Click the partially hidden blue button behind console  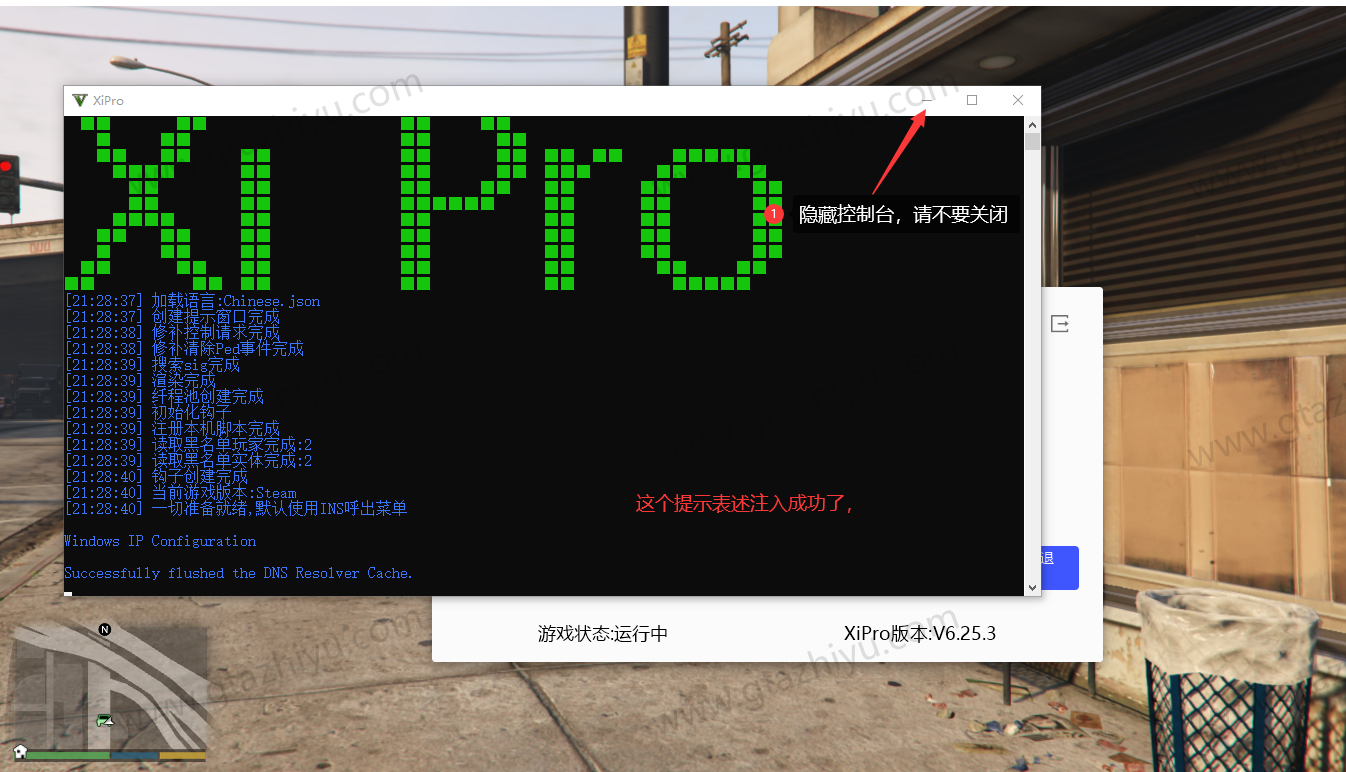click(1060, 567)
